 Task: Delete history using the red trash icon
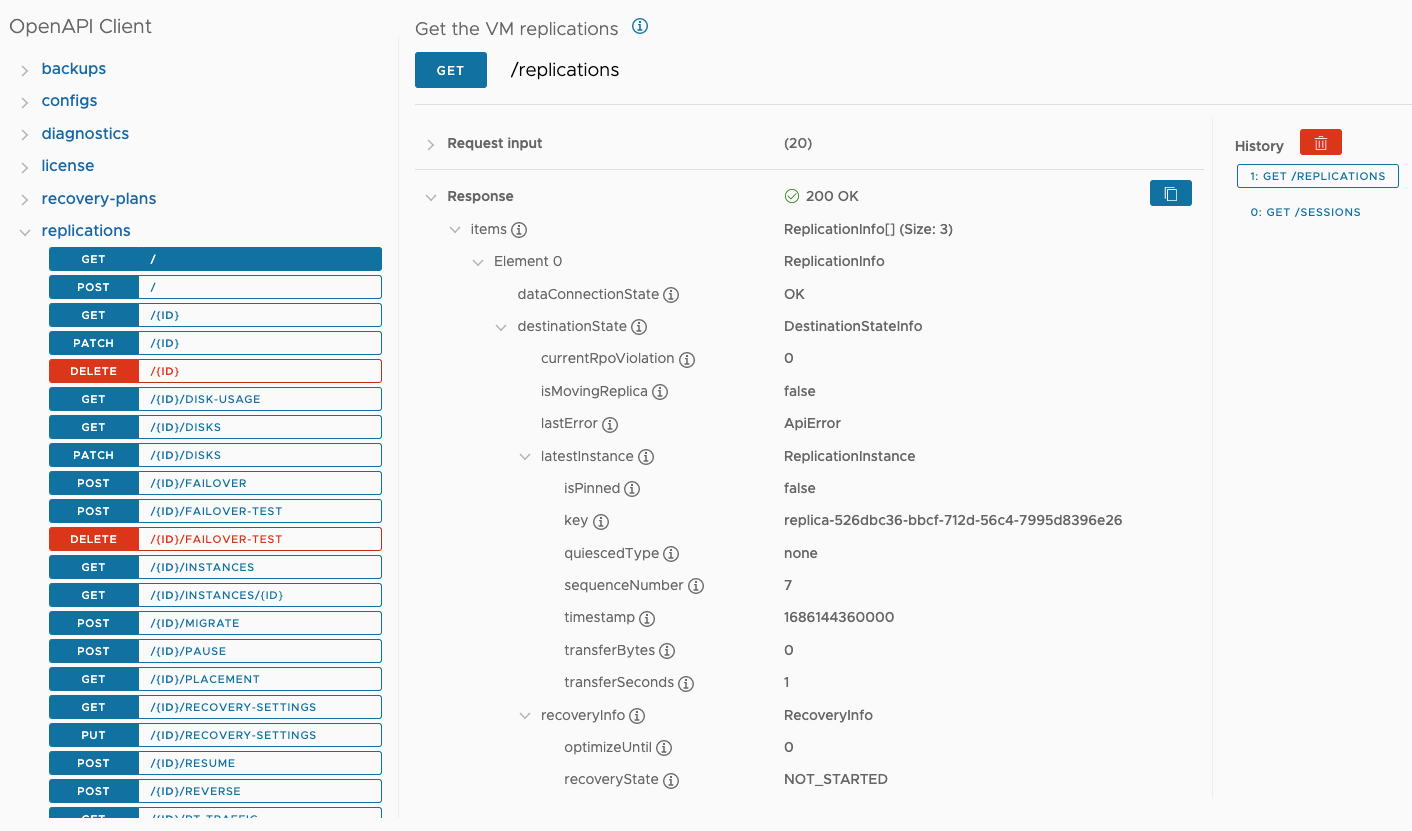[x=1320, y=143]
